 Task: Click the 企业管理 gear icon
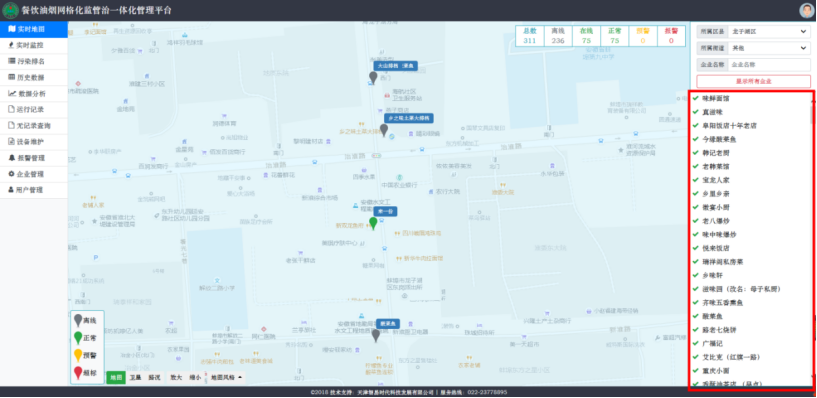point(11,174)
